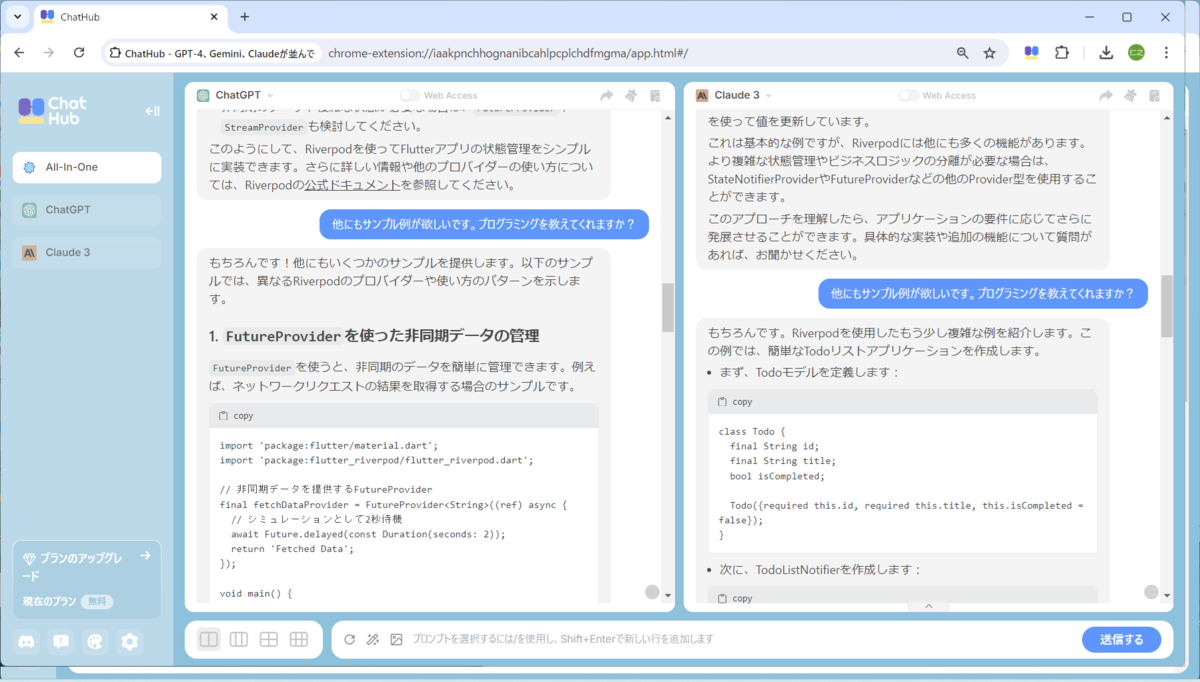Viewport: 1200px width, 682px height.
Task: Attach an image to the prompt
Action: click(396, 639)
